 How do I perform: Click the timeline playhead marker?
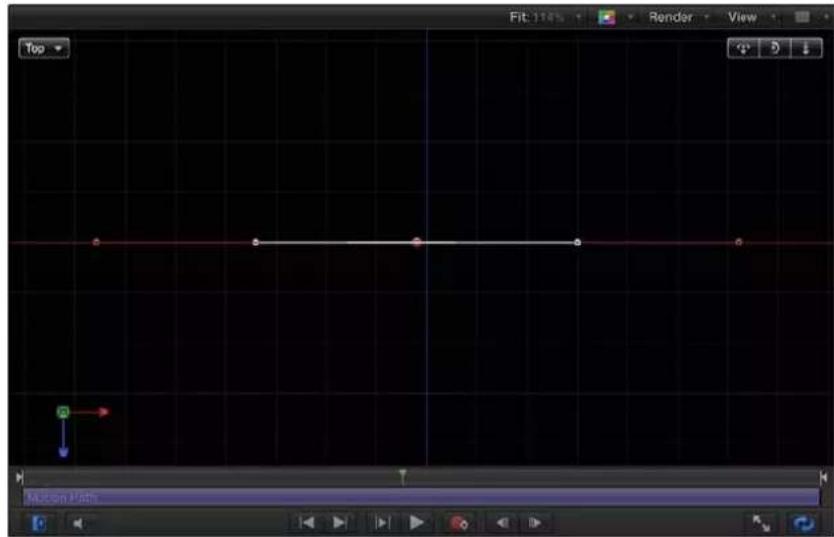coord(403,476)
